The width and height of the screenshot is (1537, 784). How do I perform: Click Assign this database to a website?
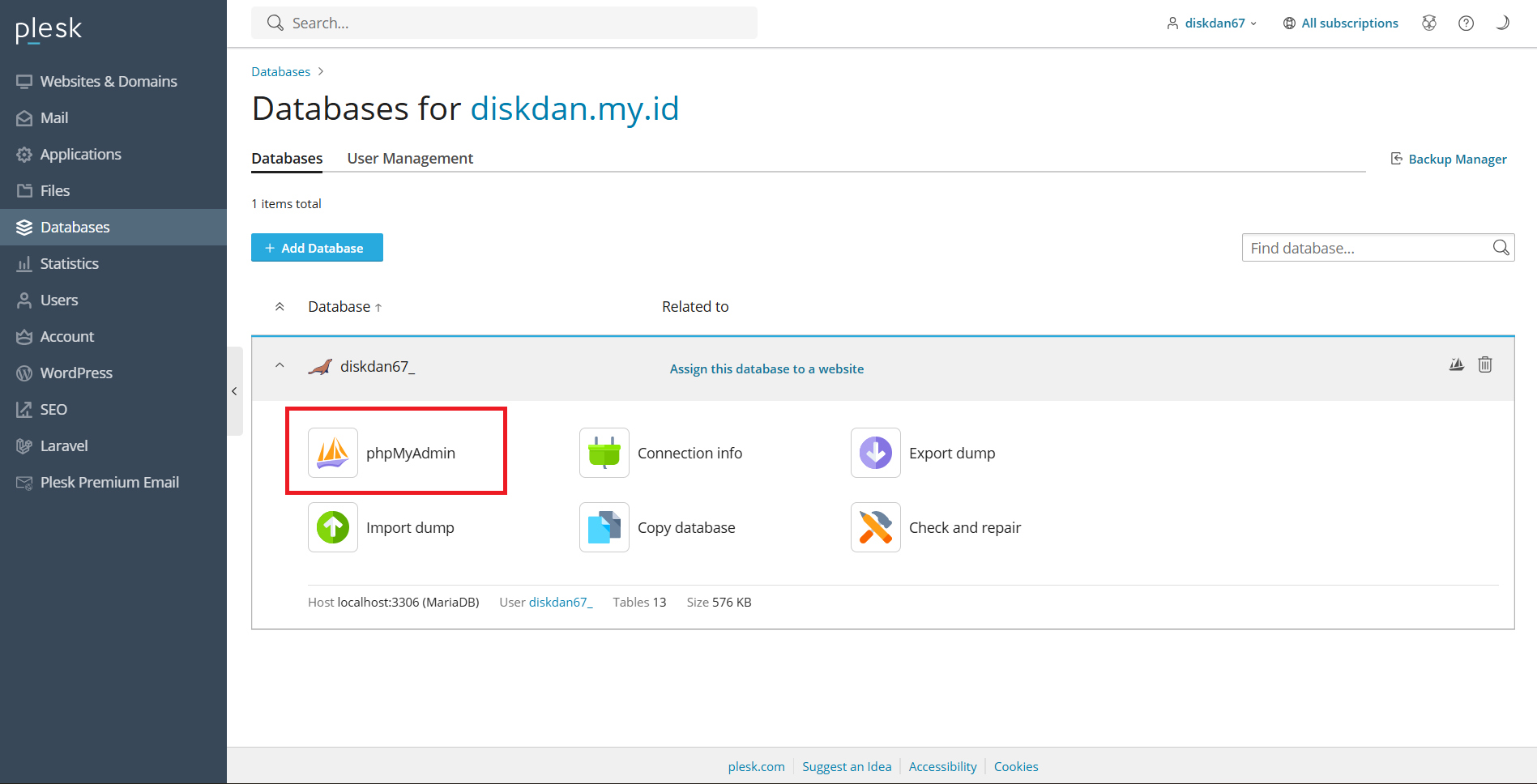tap(766, 369)
